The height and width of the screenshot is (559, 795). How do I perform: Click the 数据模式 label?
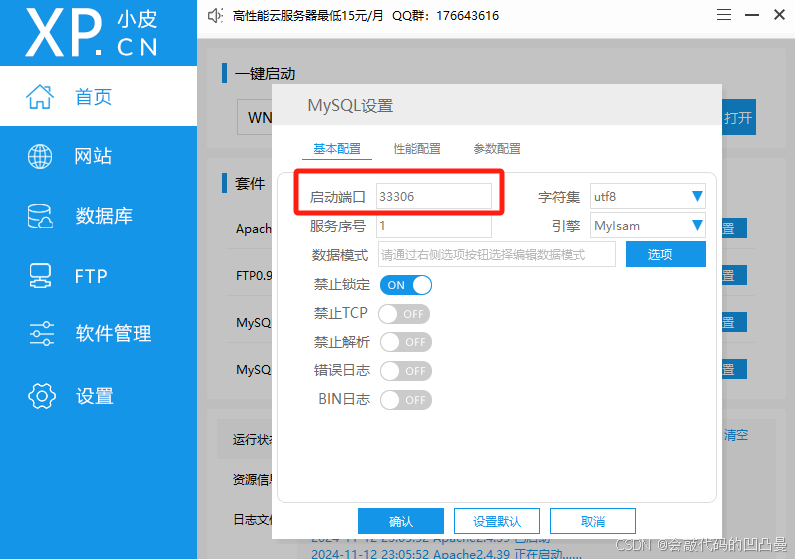click(339, 254)
